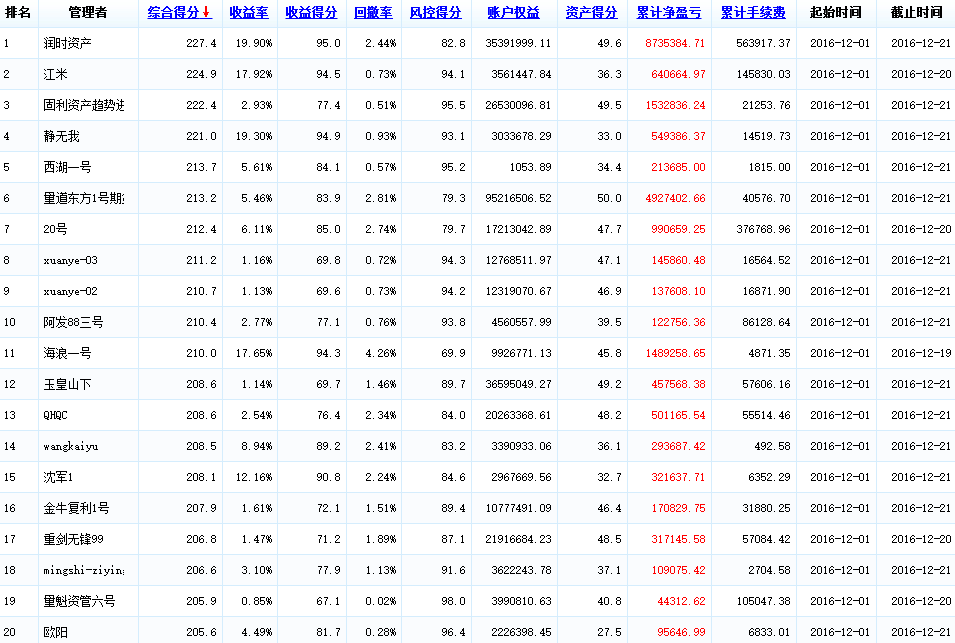
Task: Click composite score 205.6
Action: 201,633
